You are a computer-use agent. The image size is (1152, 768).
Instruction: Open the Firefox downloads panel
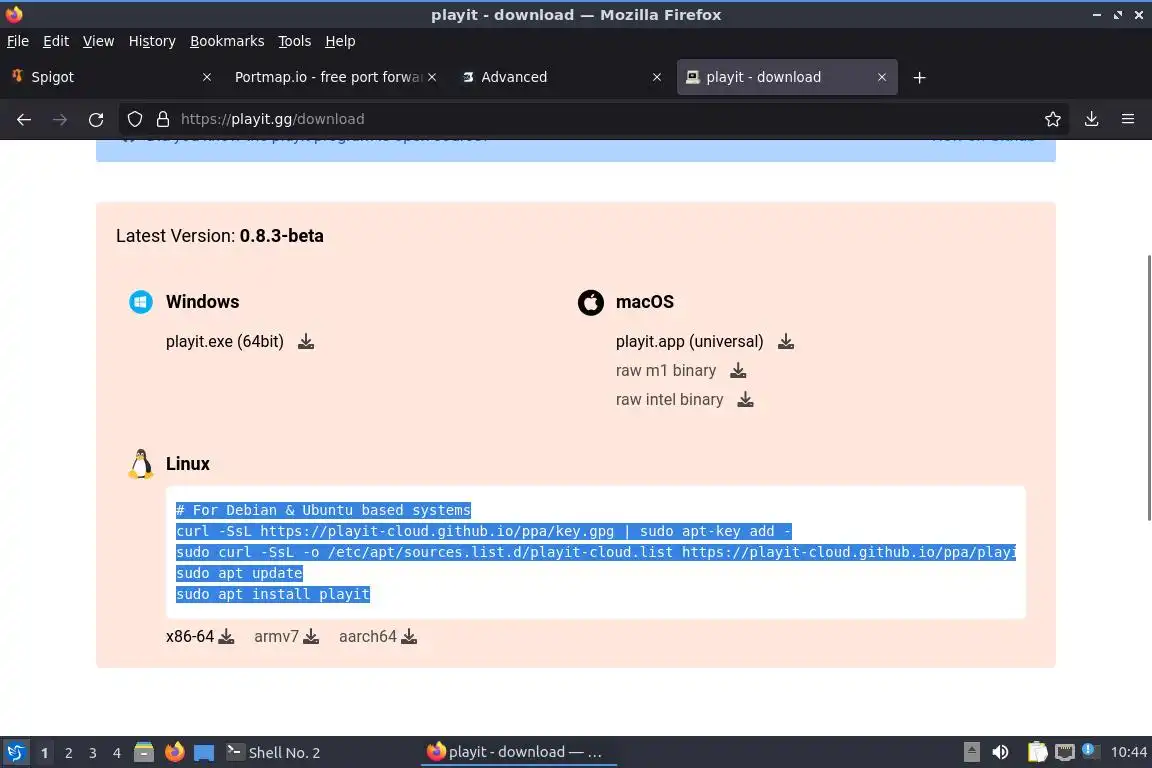pos(1091,119)
